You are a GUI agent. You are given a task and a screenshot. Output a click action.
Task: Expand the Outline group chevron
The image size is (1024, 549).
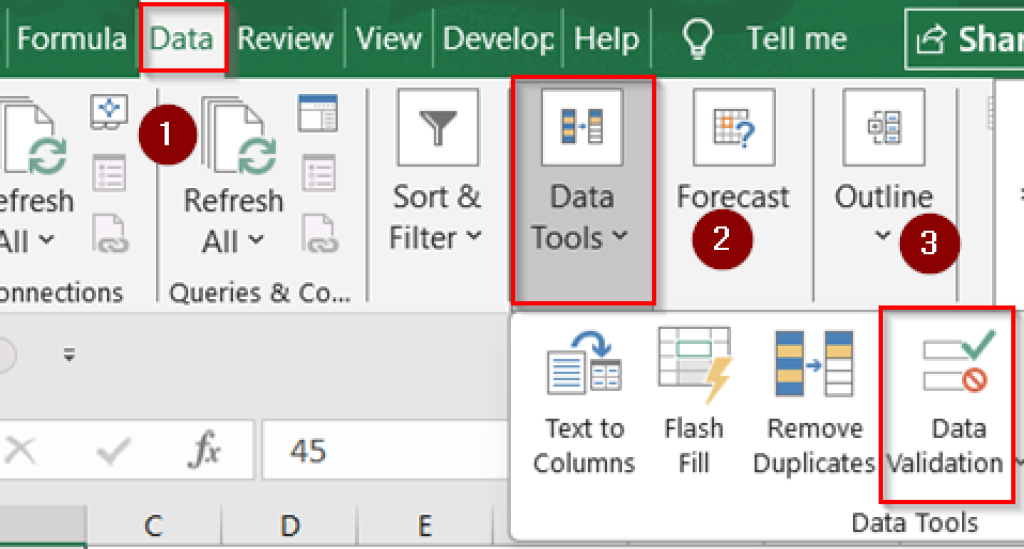point(882,236)
